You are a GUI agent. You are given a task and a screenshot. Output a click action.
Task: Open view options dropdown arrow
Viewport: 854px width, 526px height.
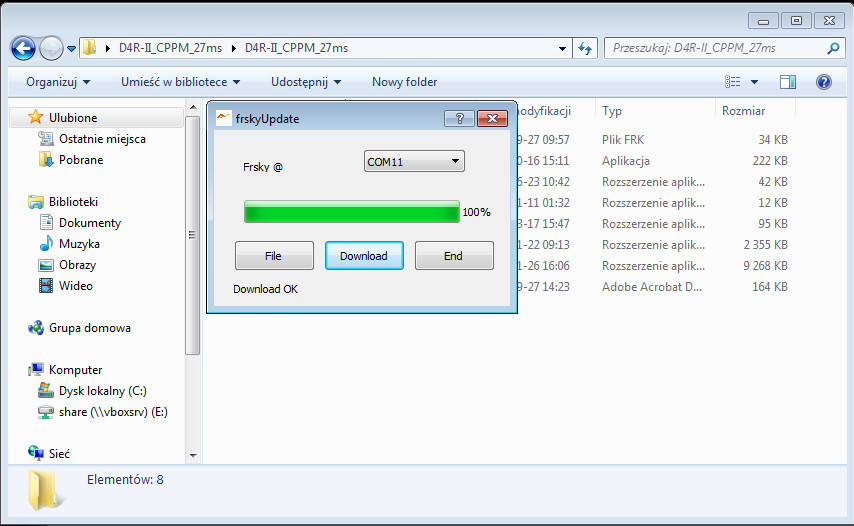point(754,82)
